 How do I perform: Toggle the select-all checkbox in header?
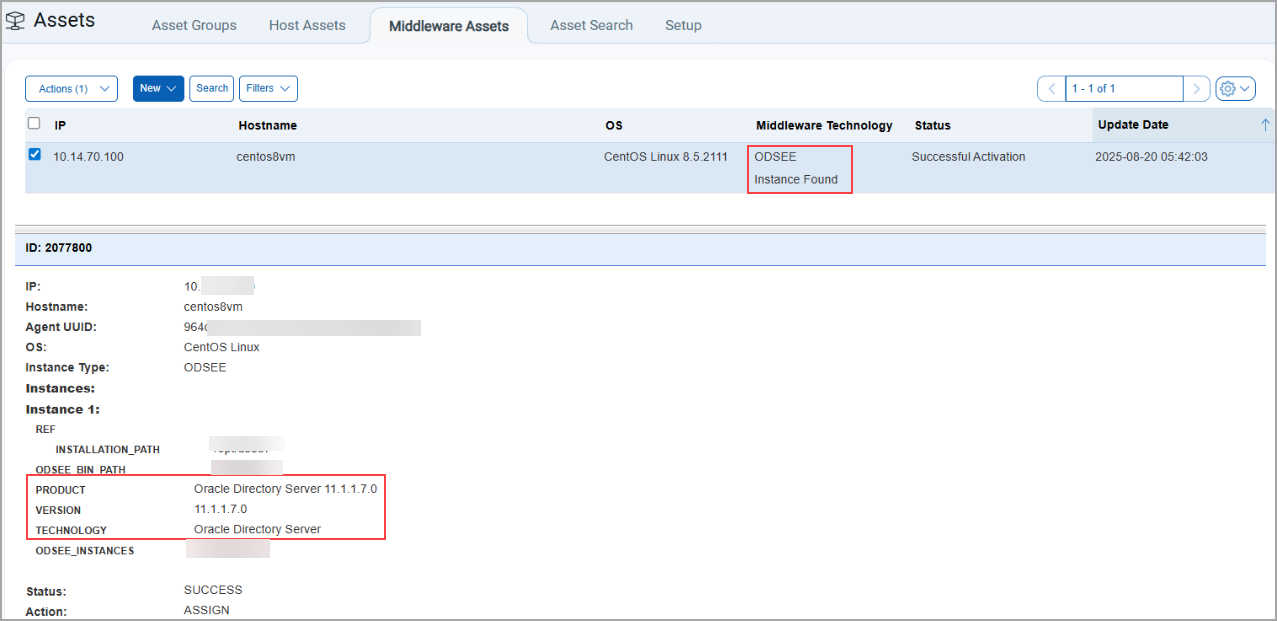pos(34,124)
